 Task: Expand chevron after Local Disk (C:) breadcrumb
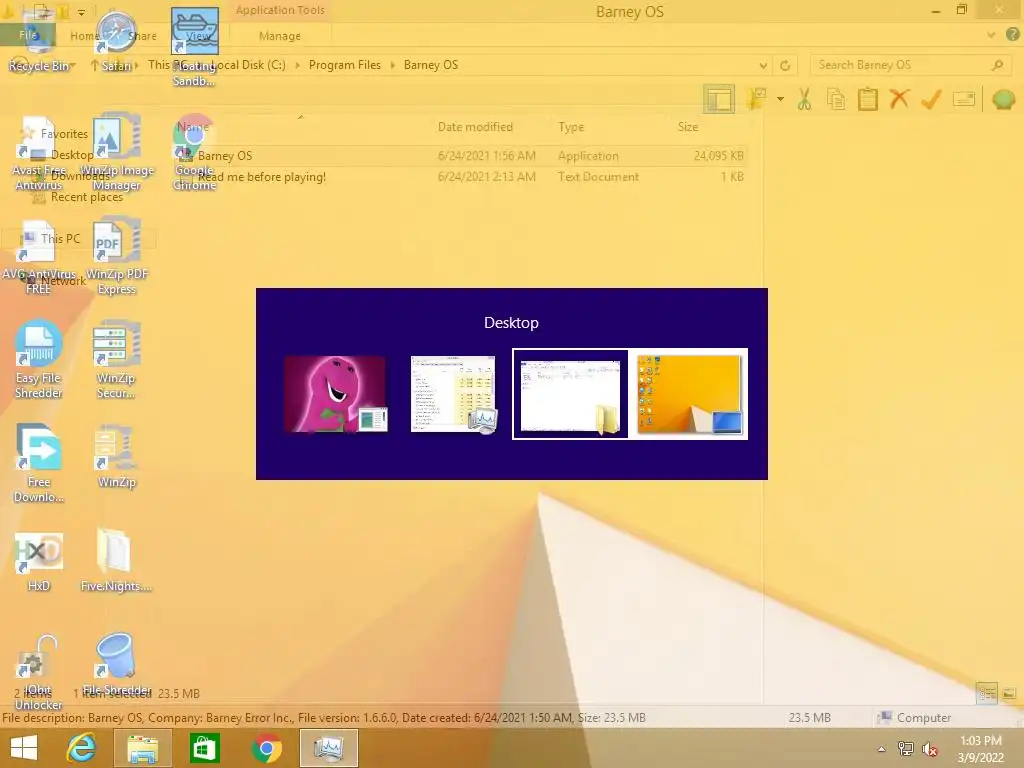297,65
